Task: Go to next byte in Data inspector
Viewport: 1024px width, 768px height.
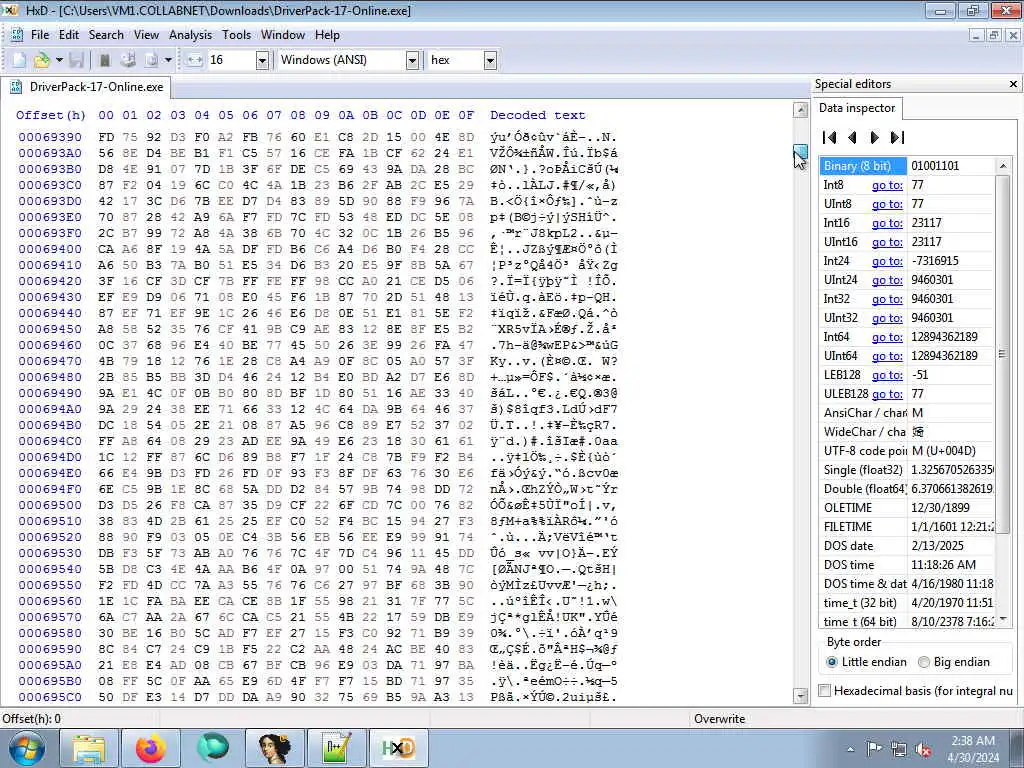Action: [x=874, y=137]
